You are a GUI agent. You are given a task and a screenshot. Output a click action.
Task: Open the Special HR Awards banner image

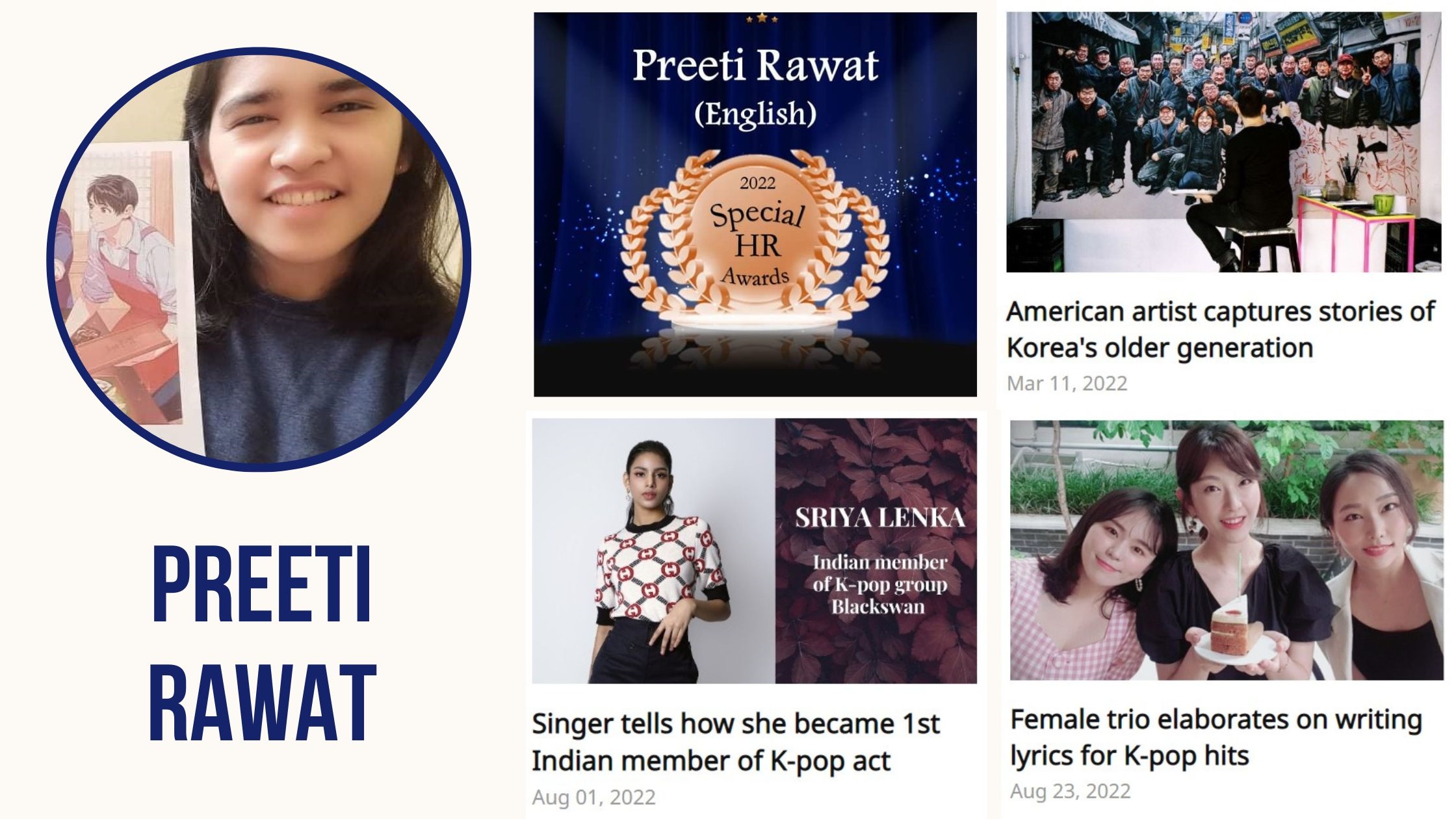pyautogui.click(x=755, y=204)
